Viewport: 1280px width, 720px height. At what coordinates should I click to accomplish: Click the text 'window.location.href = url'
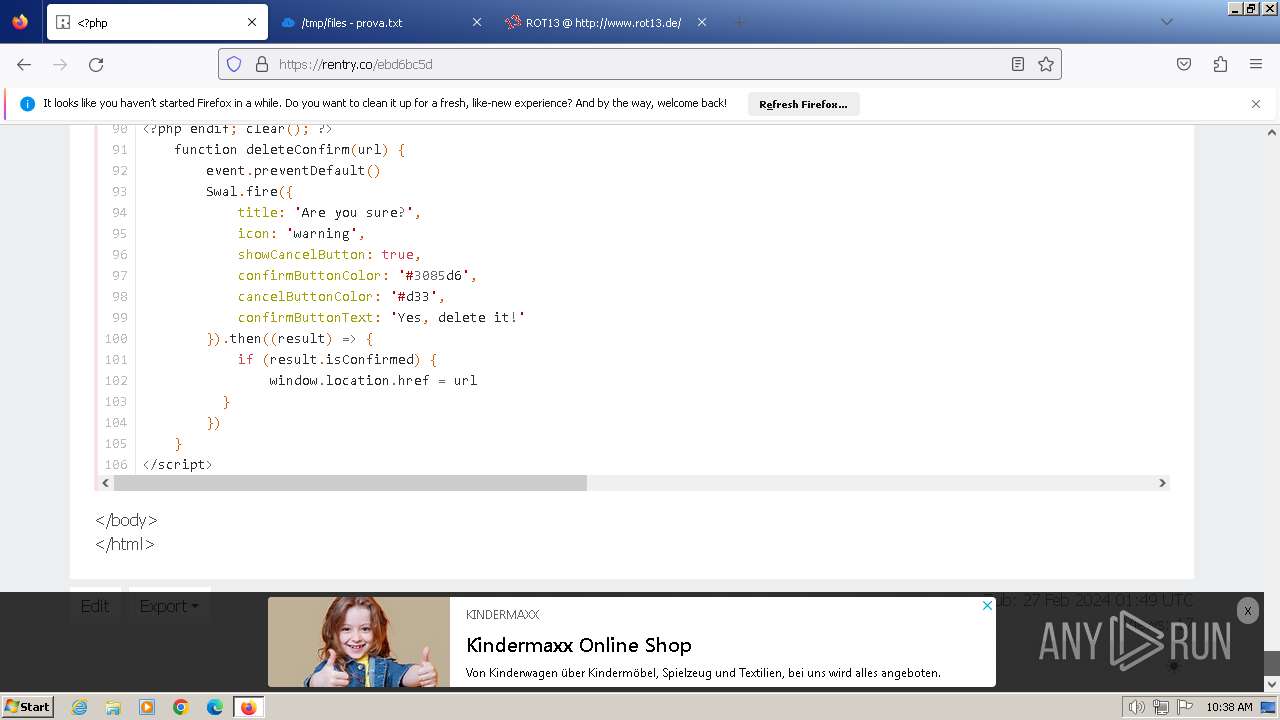point(373,380)
